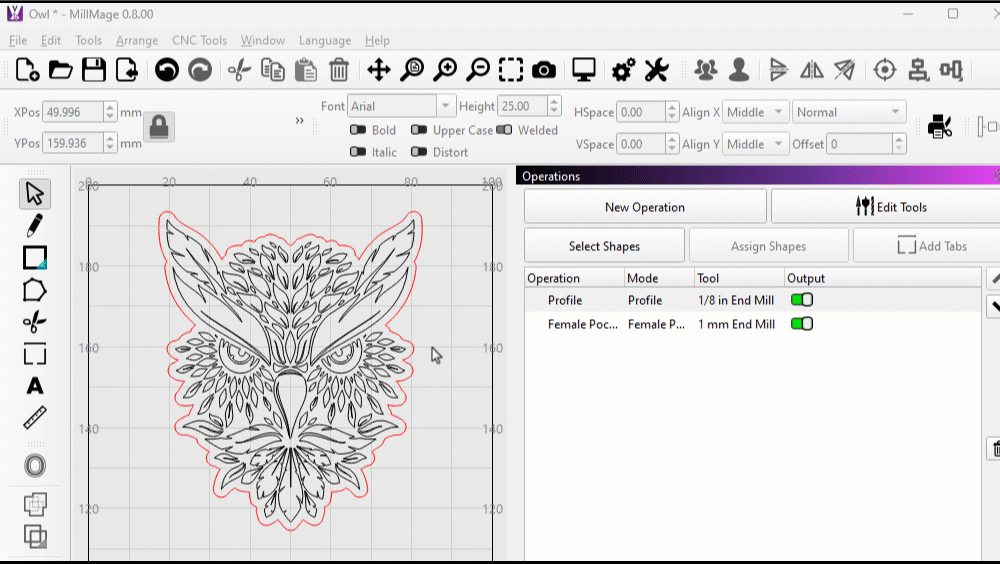This screenshot has width=1000, height=564.
Task: Select the Measure ruler tool
Action: 35,418
